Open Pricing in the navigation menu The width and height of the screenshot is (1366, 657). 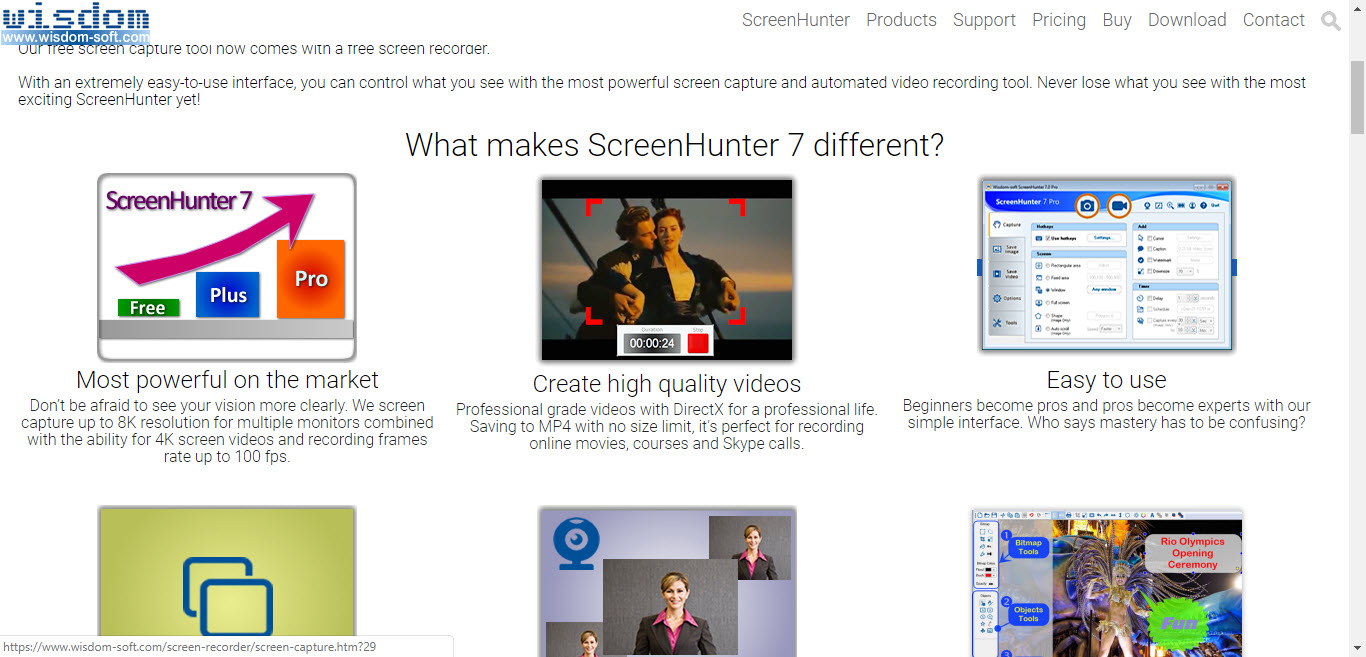coord(1059,19)
